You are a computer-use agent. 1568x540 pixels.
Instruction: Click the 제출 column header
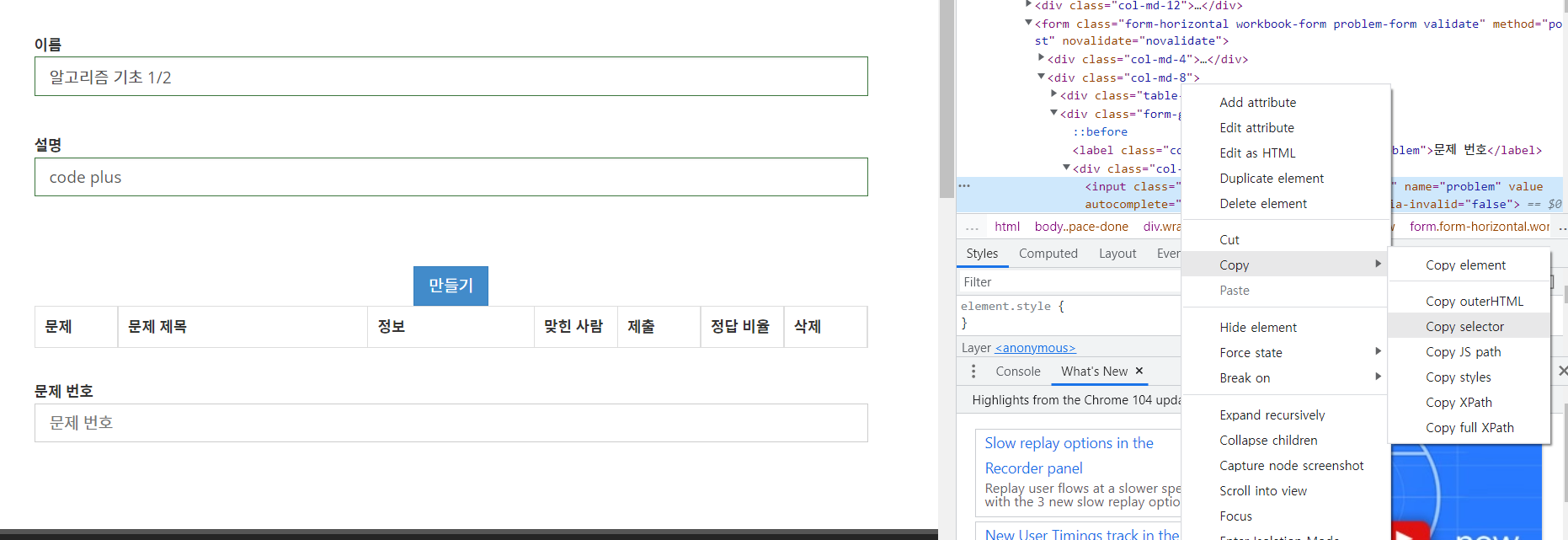point(659,327)
